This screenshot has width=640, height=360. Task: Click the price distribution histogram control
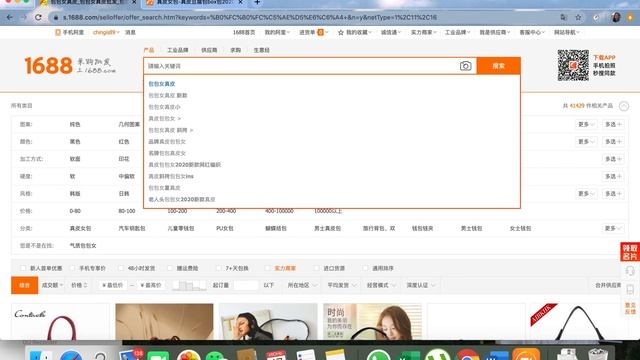point(189,285)
